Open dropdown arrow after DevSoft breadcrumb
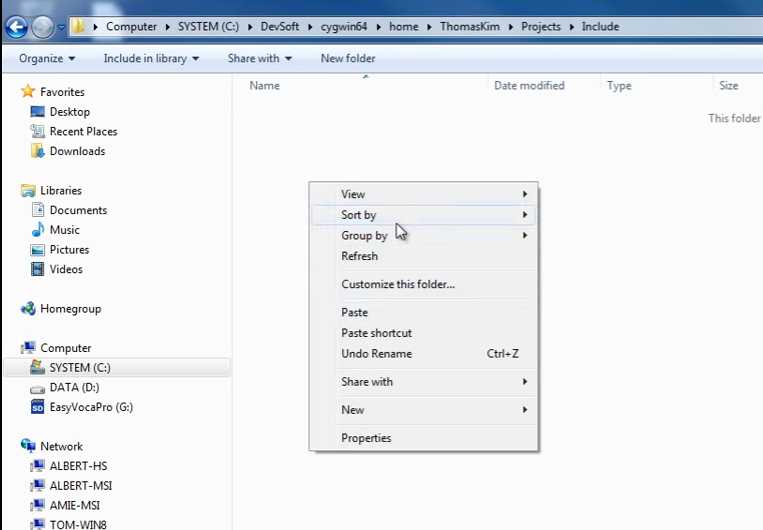 [x=310, y=27]
